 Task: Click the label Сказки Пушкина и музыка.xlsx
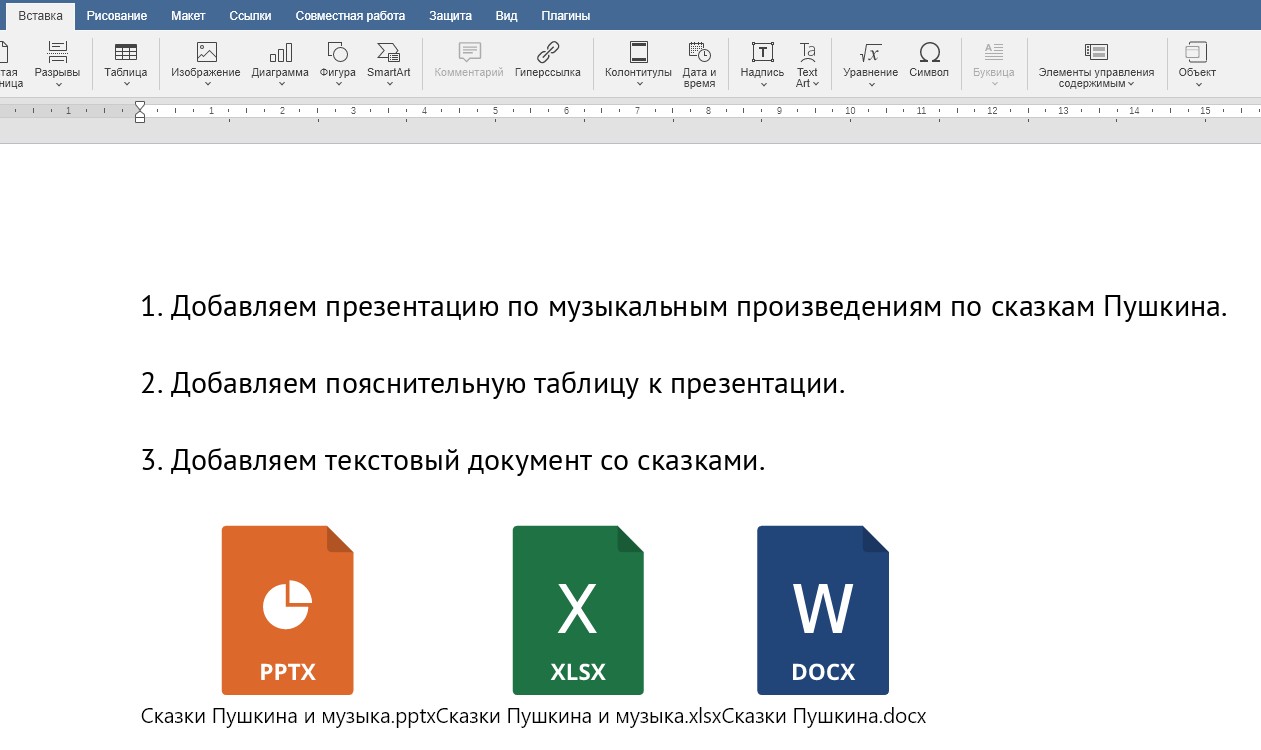(x=579, y=716)
